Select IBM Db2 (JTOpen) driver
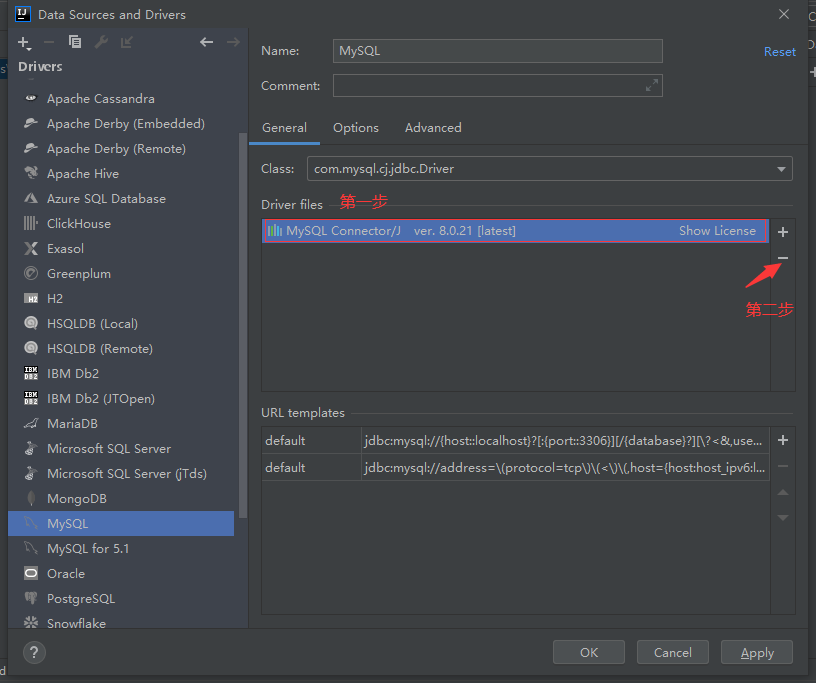This screenshot has height=683, width=816. (121, 398)
